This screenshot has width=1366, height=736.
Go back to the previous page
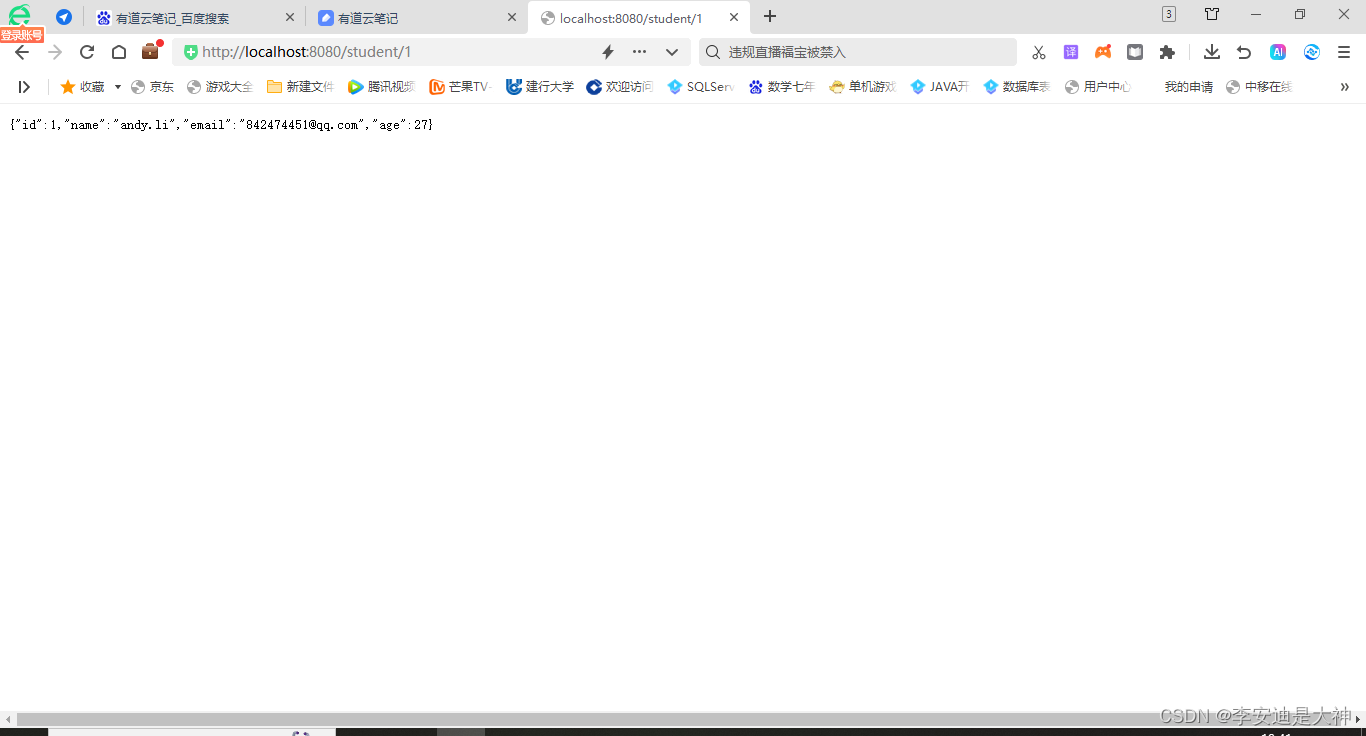[x=22, y=52]
